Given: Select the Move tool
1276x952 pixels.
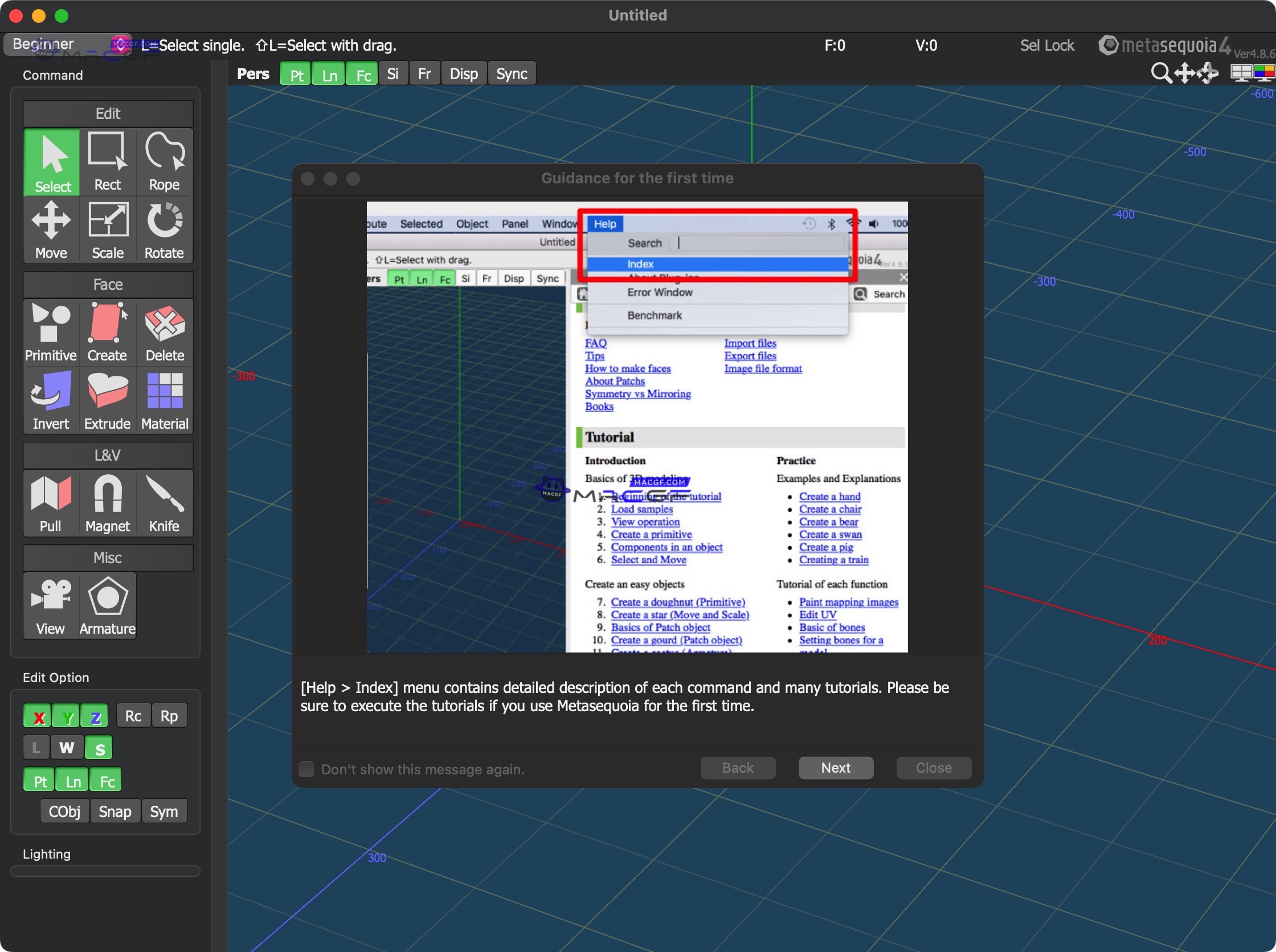Looking at the screenshot, I should click(x=51, y=229).
